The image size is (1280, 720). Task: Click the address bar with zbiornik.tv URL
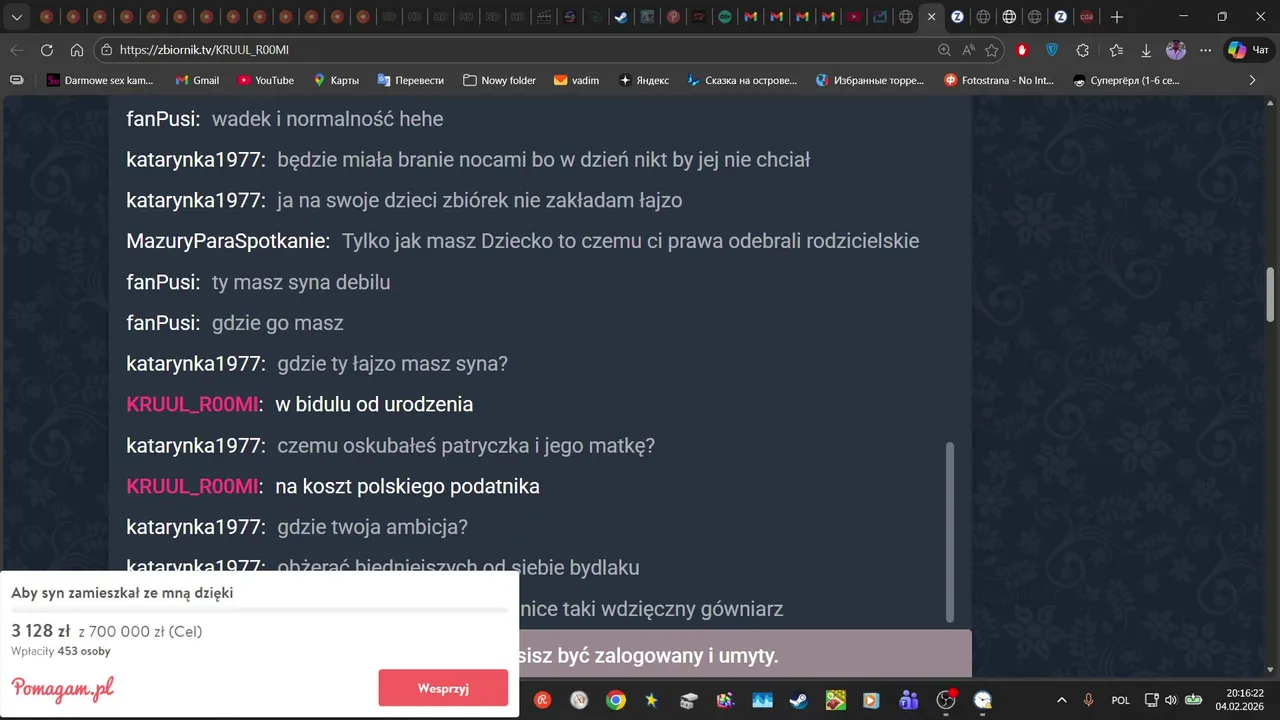[x=515, y=50]
